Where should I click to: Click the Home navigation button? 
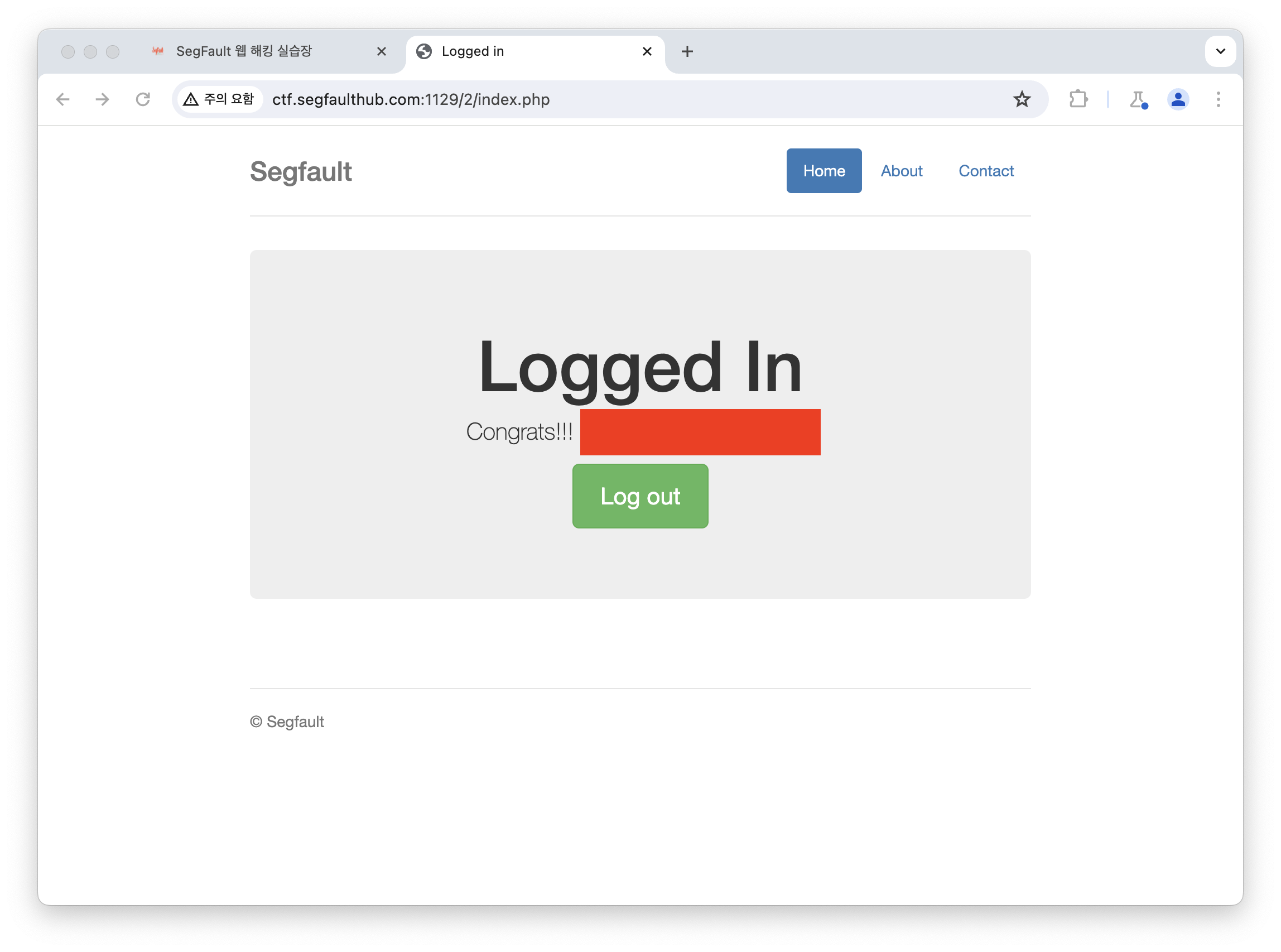point(824,171)
